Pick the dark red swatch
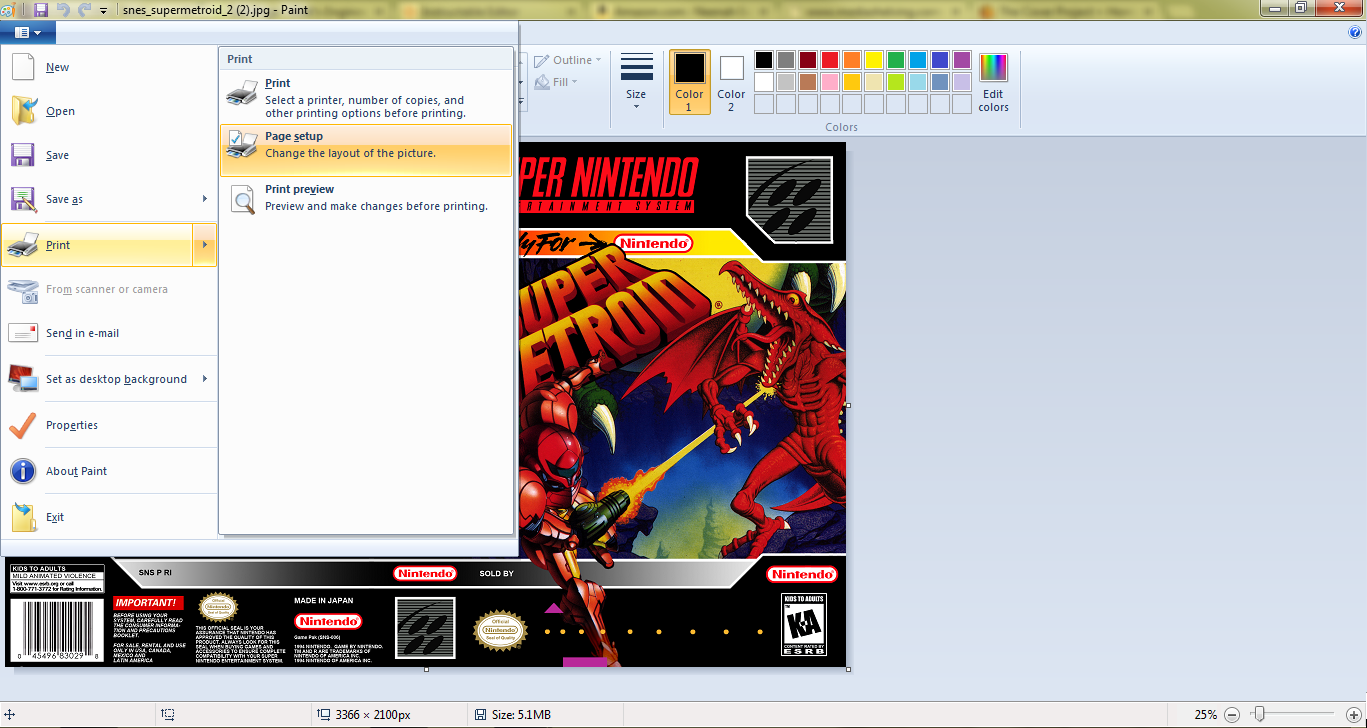1367x728 pixels. coord(808,60)
